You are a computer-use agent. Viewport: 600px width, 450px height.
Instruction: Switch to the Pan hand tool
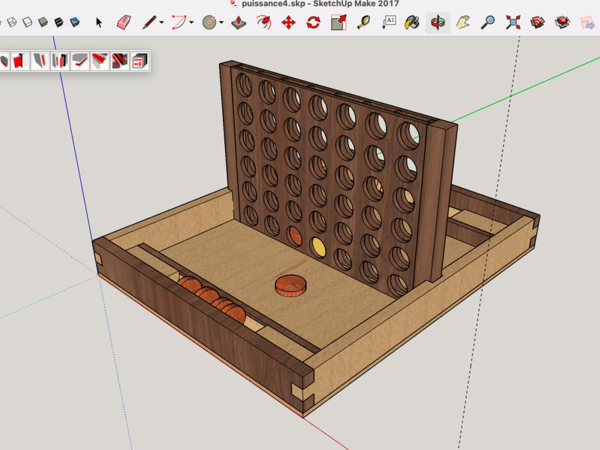462,21
